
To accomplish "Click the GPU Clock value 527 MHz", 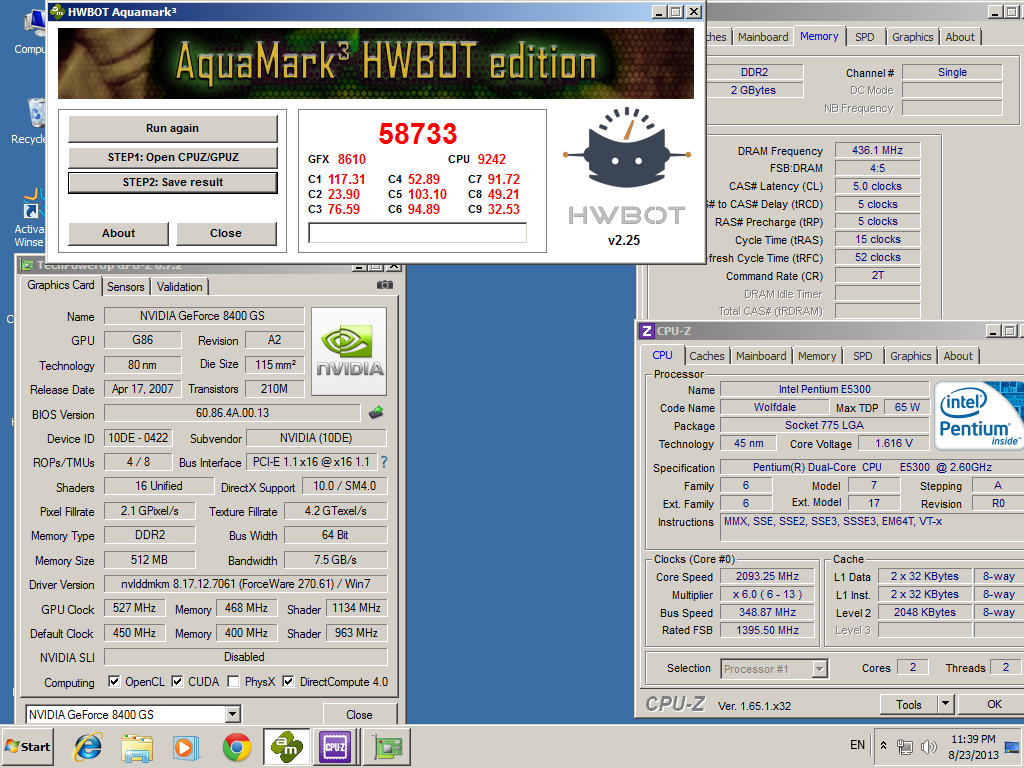I will coord(135,608).
